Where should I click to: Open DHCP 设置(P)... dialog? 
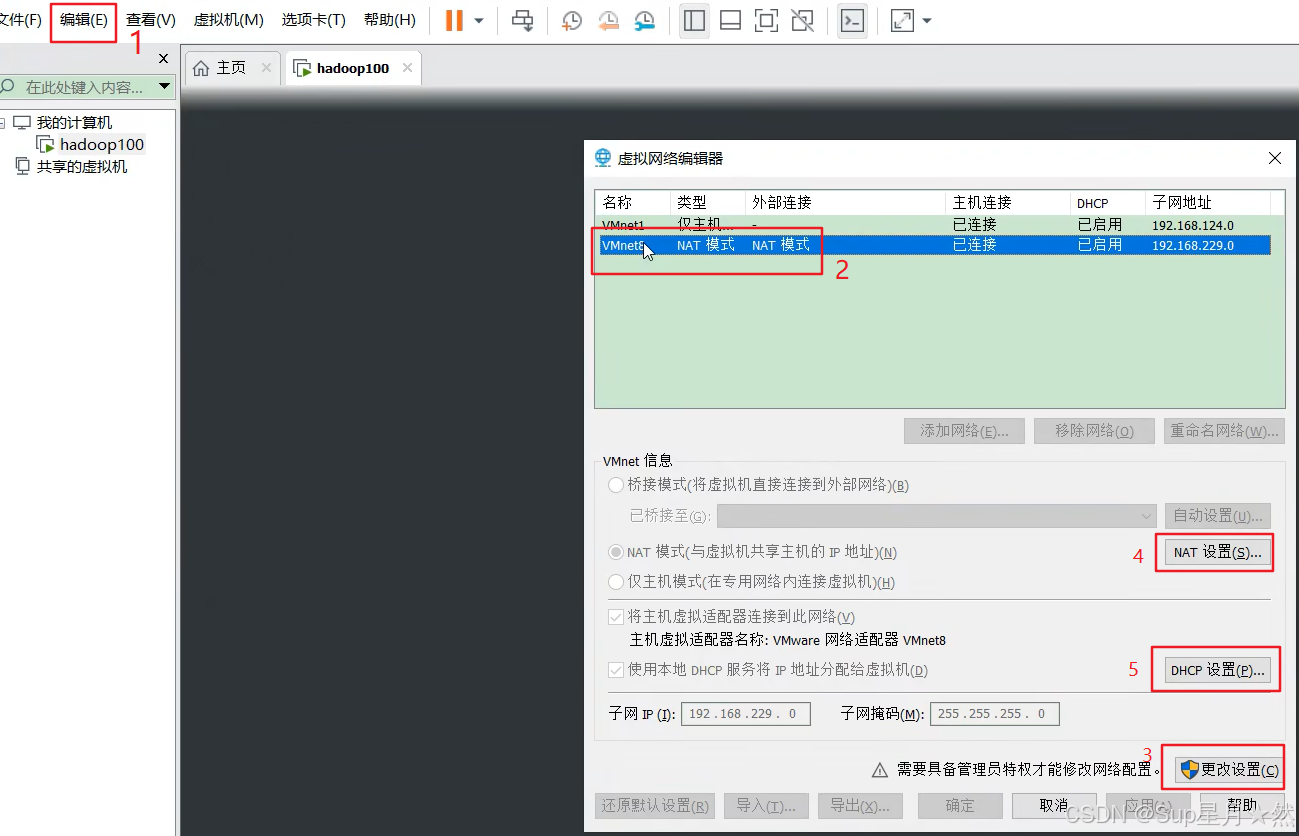tap(1217, 670)
